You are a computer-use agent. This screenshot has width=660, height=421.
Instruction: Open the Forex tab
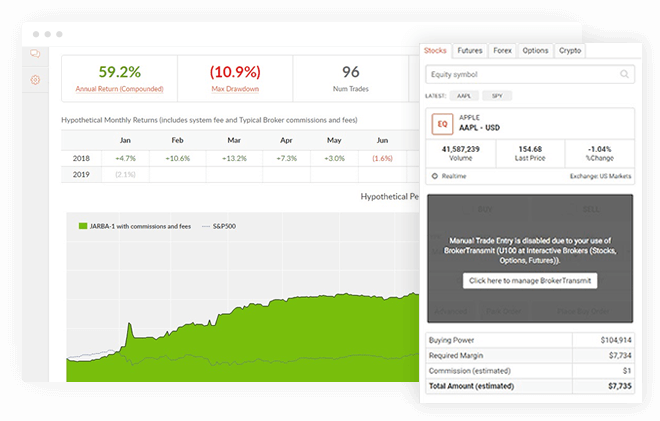coord(502,50)
